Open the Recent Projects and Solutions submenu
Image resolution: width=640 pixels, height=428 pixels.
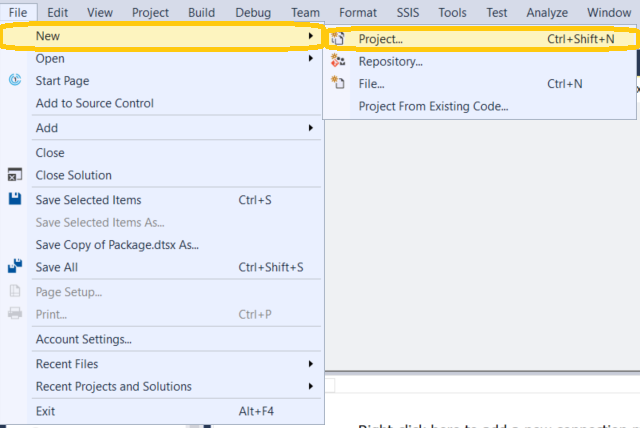click(x=312, y=387)
